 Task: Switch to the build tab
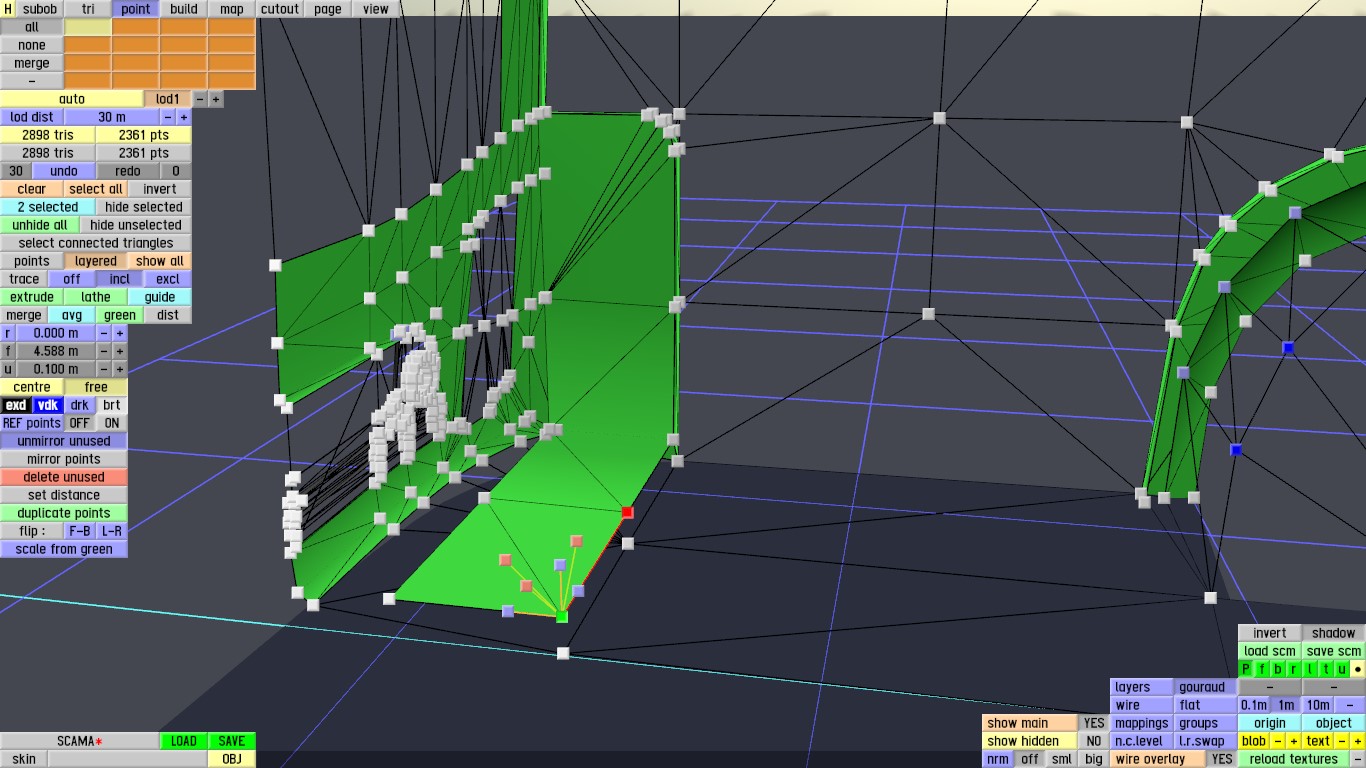[x=184, y=9]
